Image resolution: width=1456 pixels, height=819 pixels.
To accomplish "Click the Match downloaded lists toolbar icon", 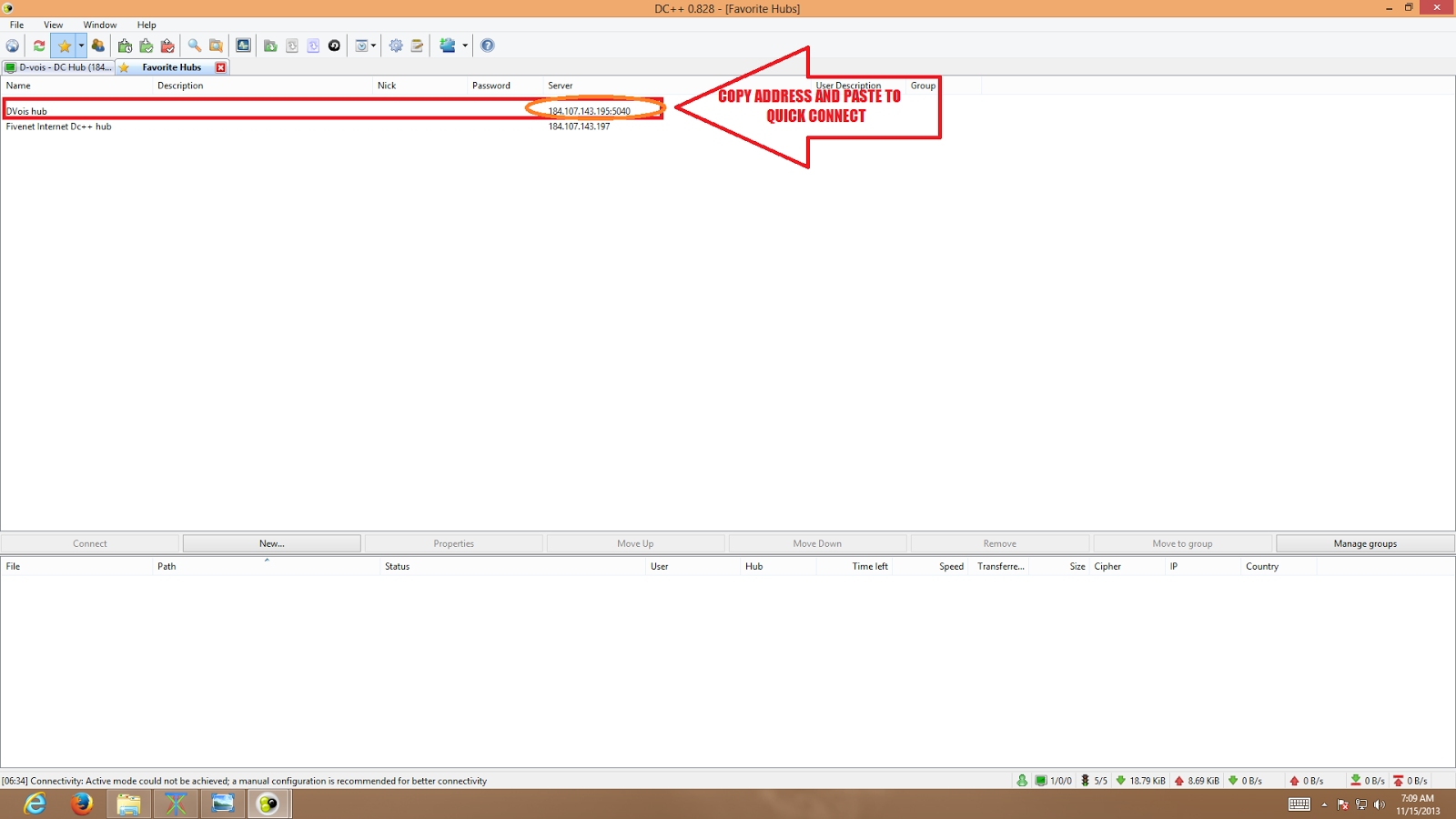I will [x=313, y=45].
